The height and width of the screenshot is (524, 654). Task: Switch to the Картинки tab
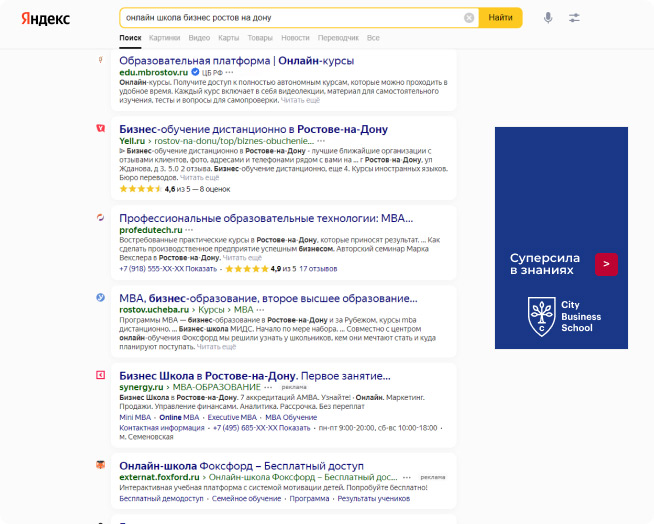[164, 37]
